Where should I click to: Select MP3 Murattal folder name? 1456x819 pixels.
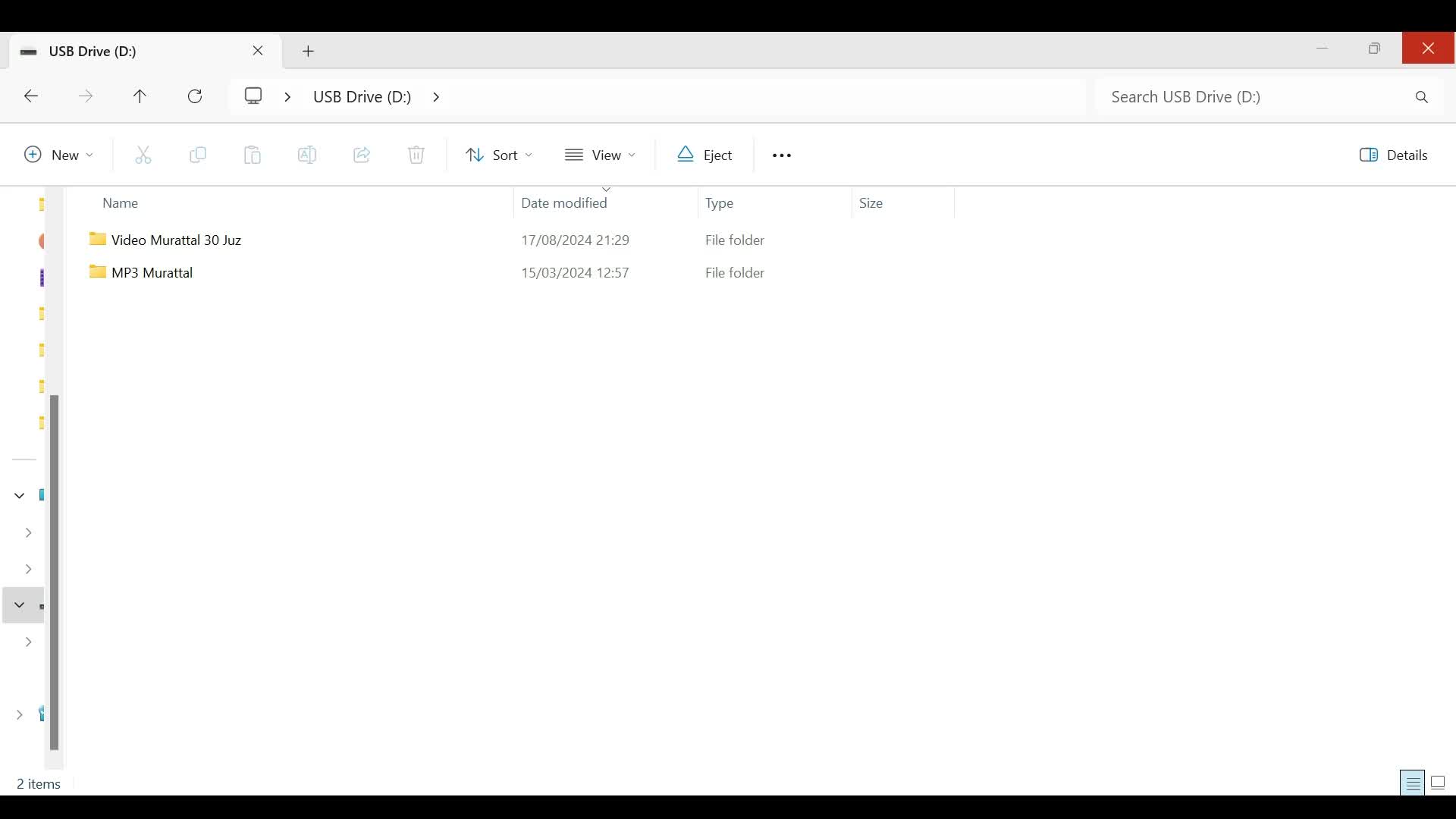pyautogui.click(x=152, y=273)
